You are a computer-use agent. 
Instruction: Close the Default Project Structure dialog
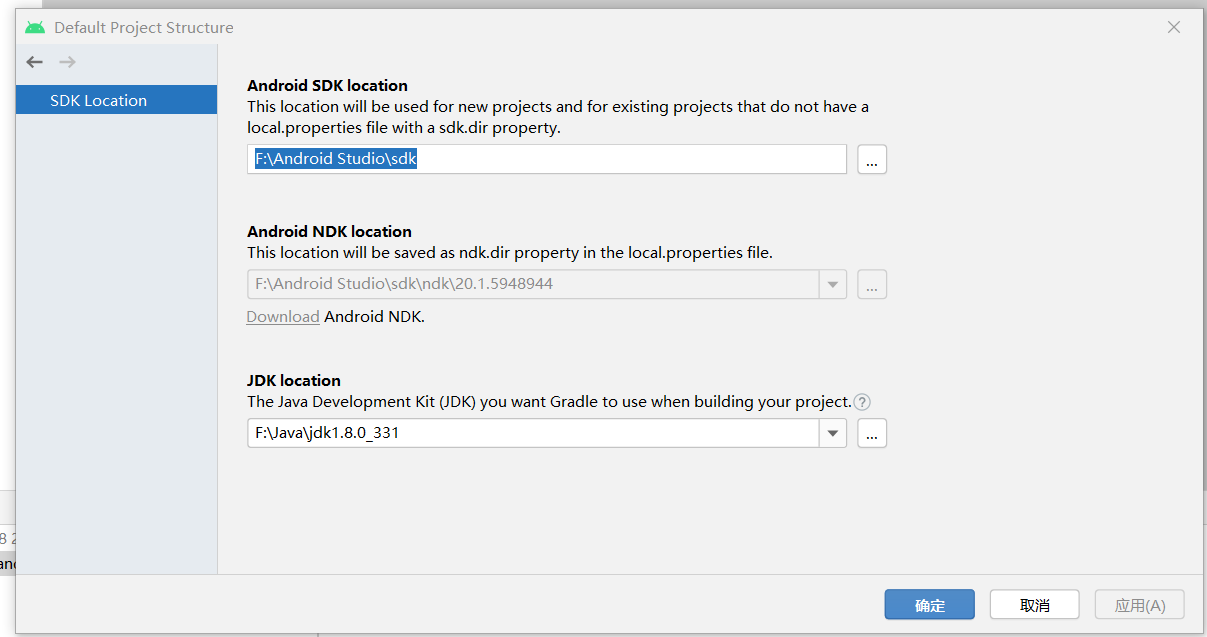(x=1174, y=27)
